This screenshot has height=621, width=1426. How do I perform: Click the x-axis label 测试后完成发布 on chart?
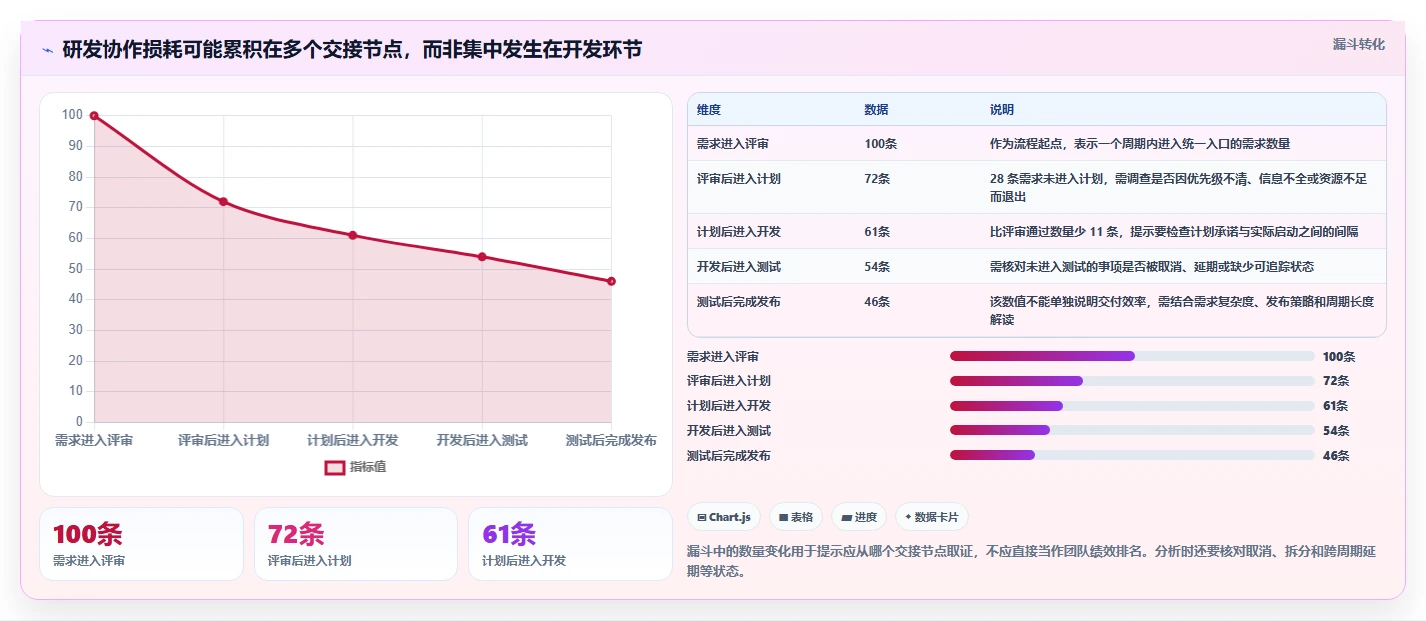(x=611, y=441)
